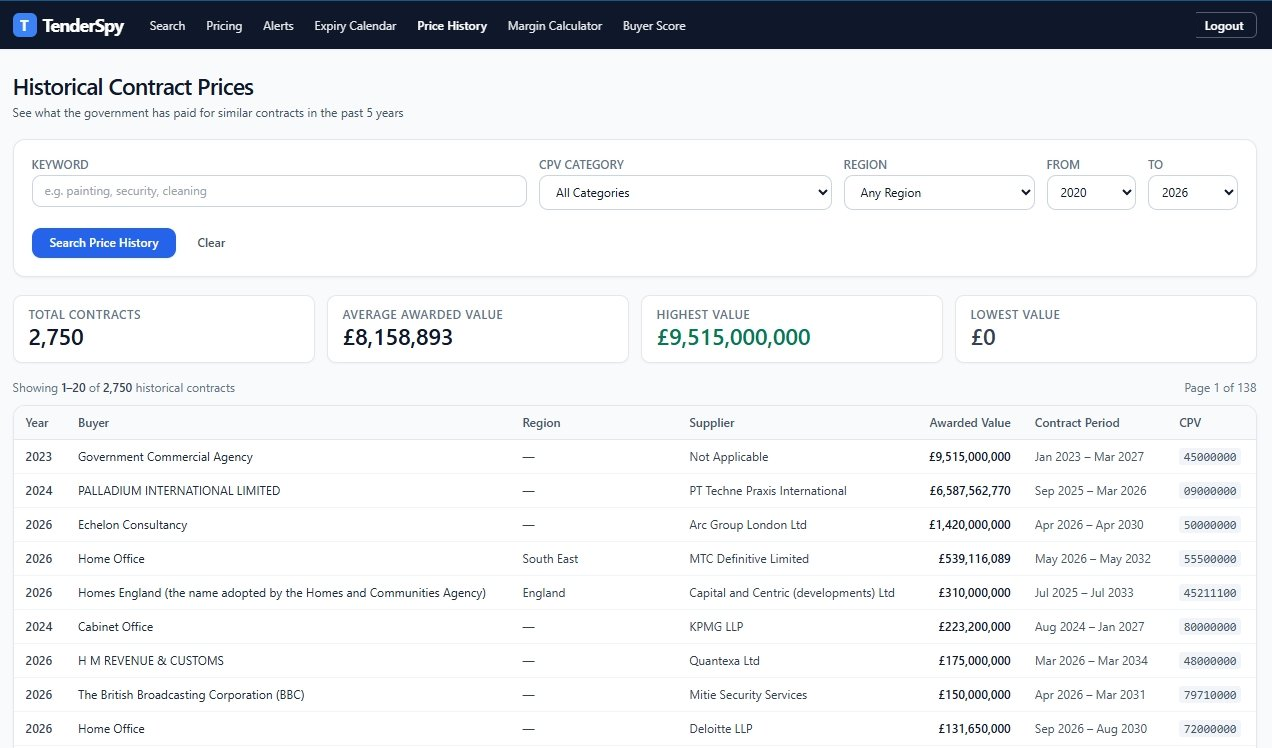This screenshot has height=748, width=1272.
Task: Go to the Pricing page
Action: coord(224,26)
